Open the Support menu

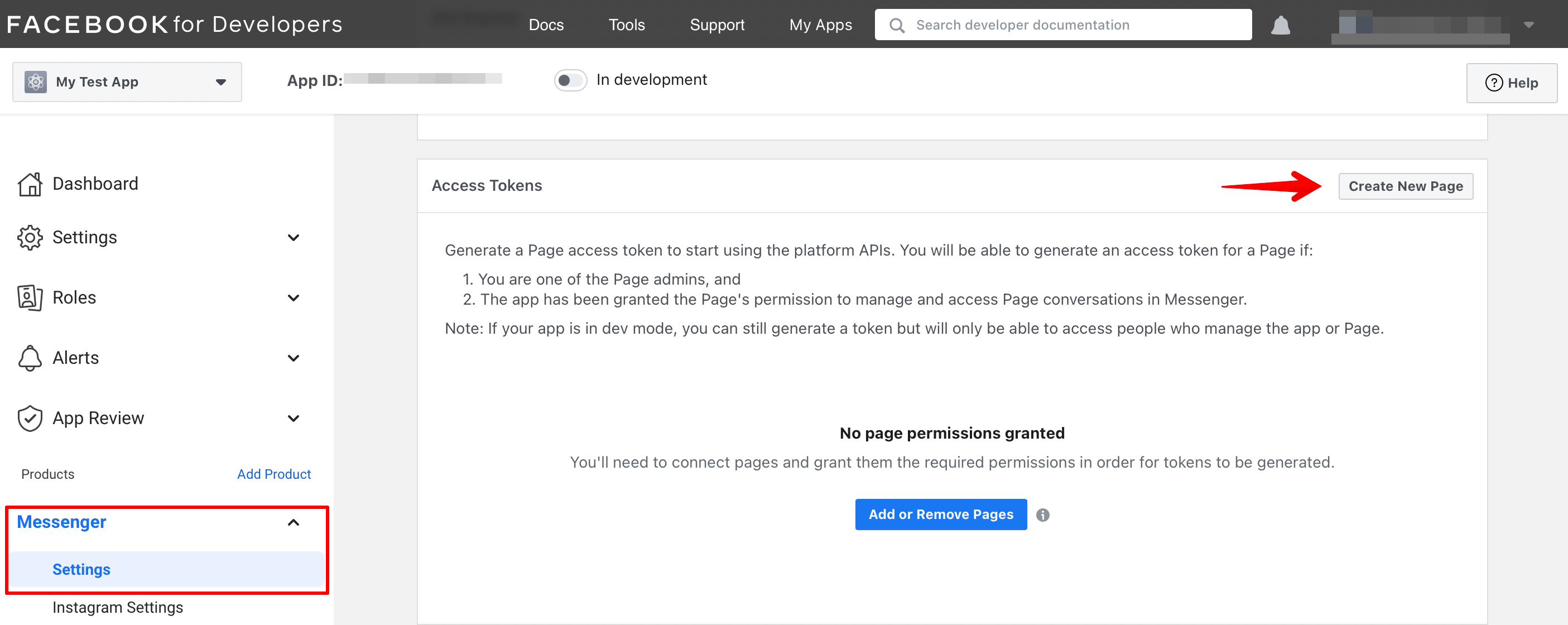tap(717, 25)
